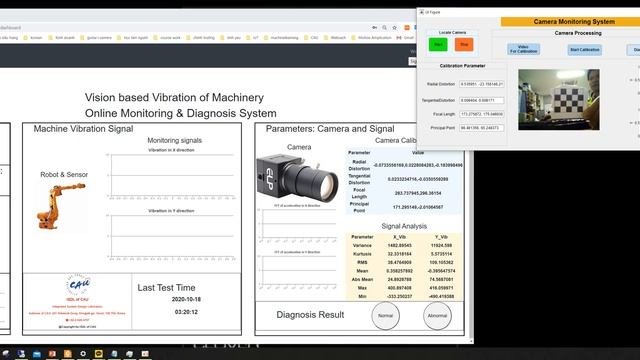This screenshot has height=360, width=640.
Task: Open PowerPoint from the taskbar
Action: point(52,353)
